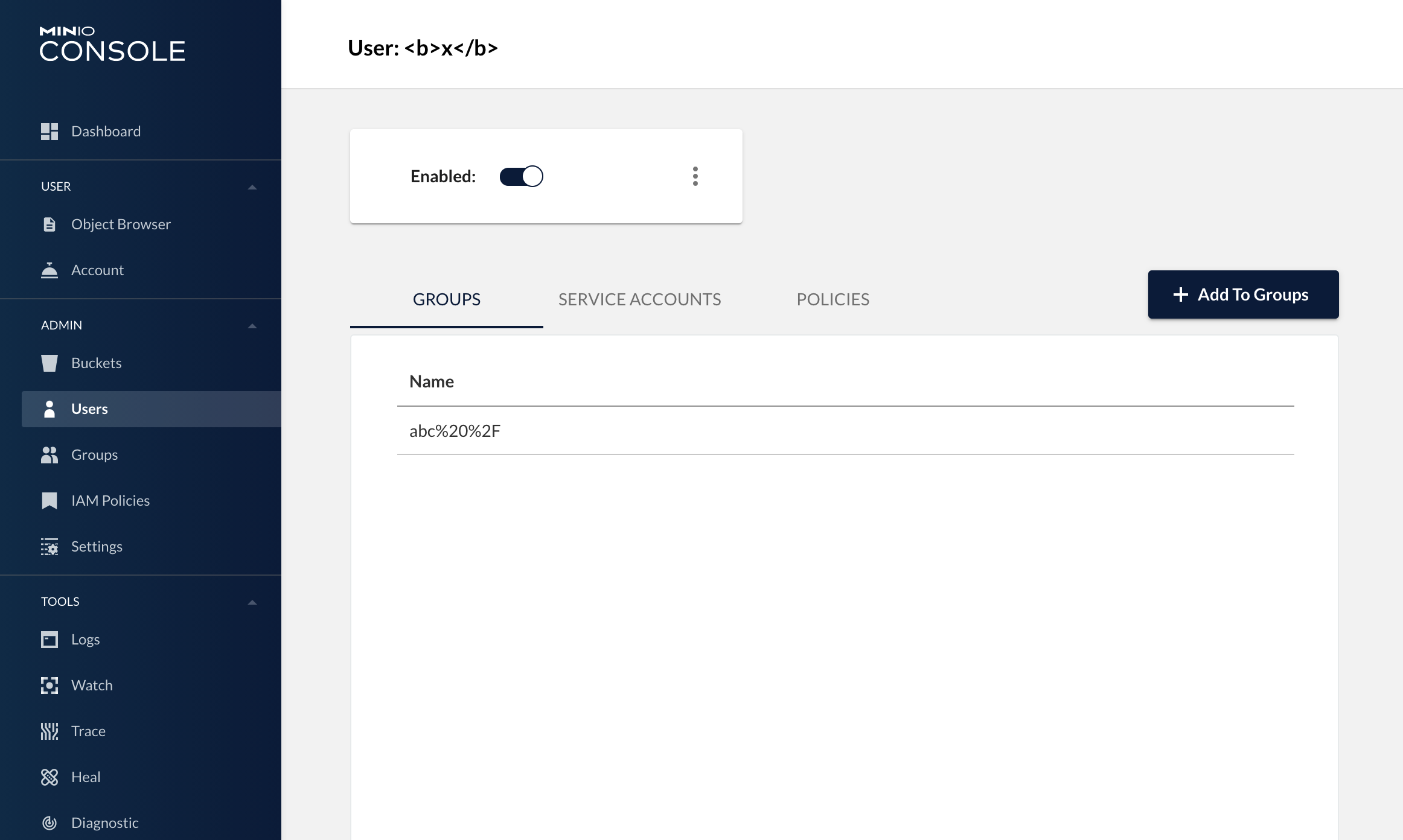Click the Dashboard grid icon
Viewport: 1403px width, 840px height.
pyautogui.click(x=50, y=132)
